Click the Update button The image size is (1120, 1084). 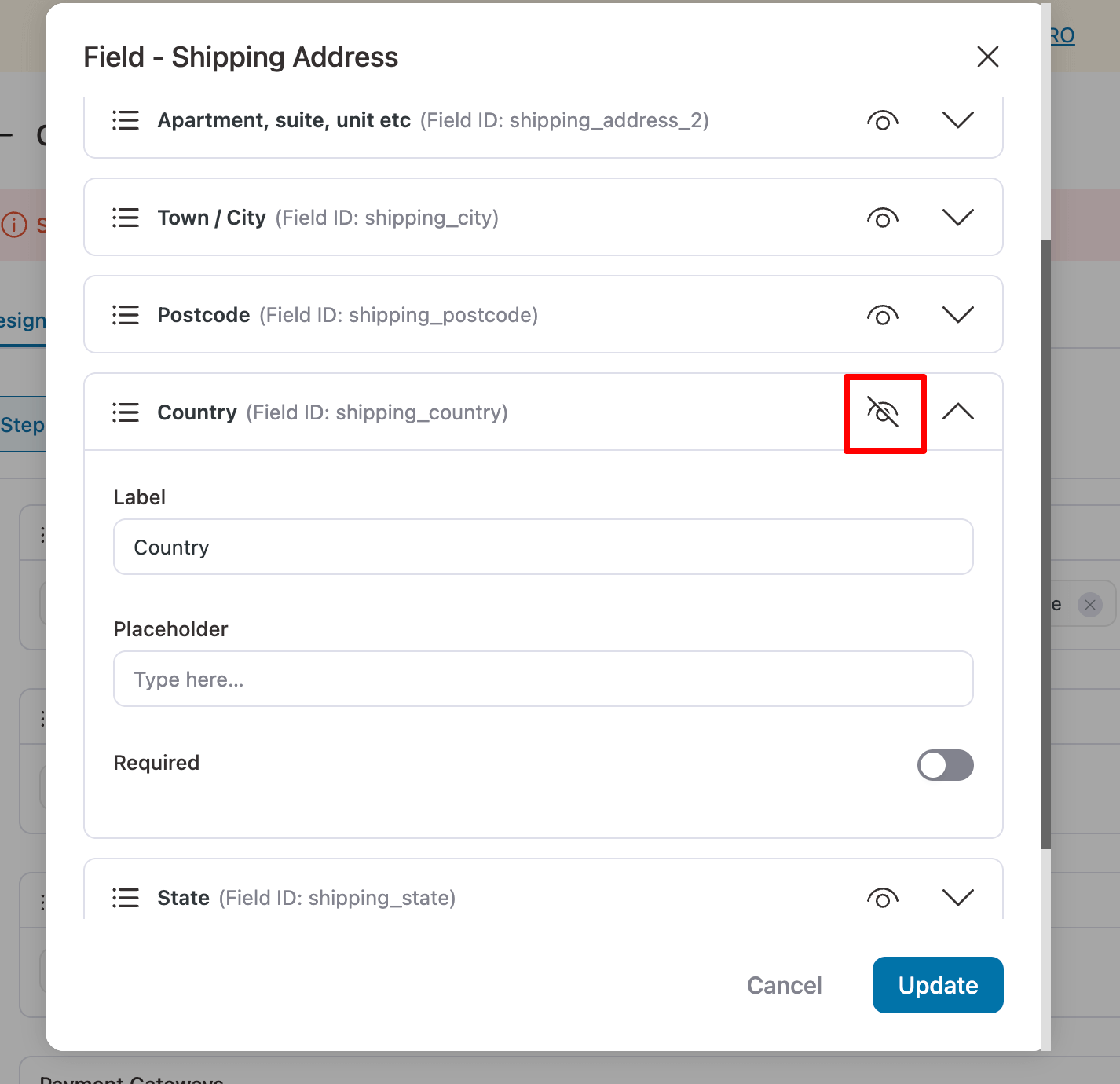[x=938, y=985]
